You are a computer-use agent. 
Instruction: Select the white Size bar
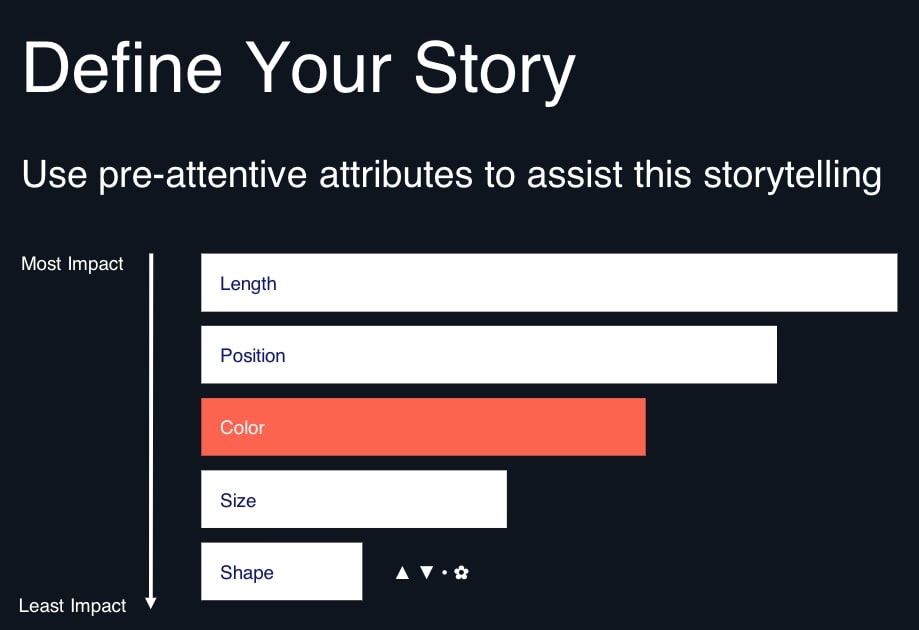point(354,499)
